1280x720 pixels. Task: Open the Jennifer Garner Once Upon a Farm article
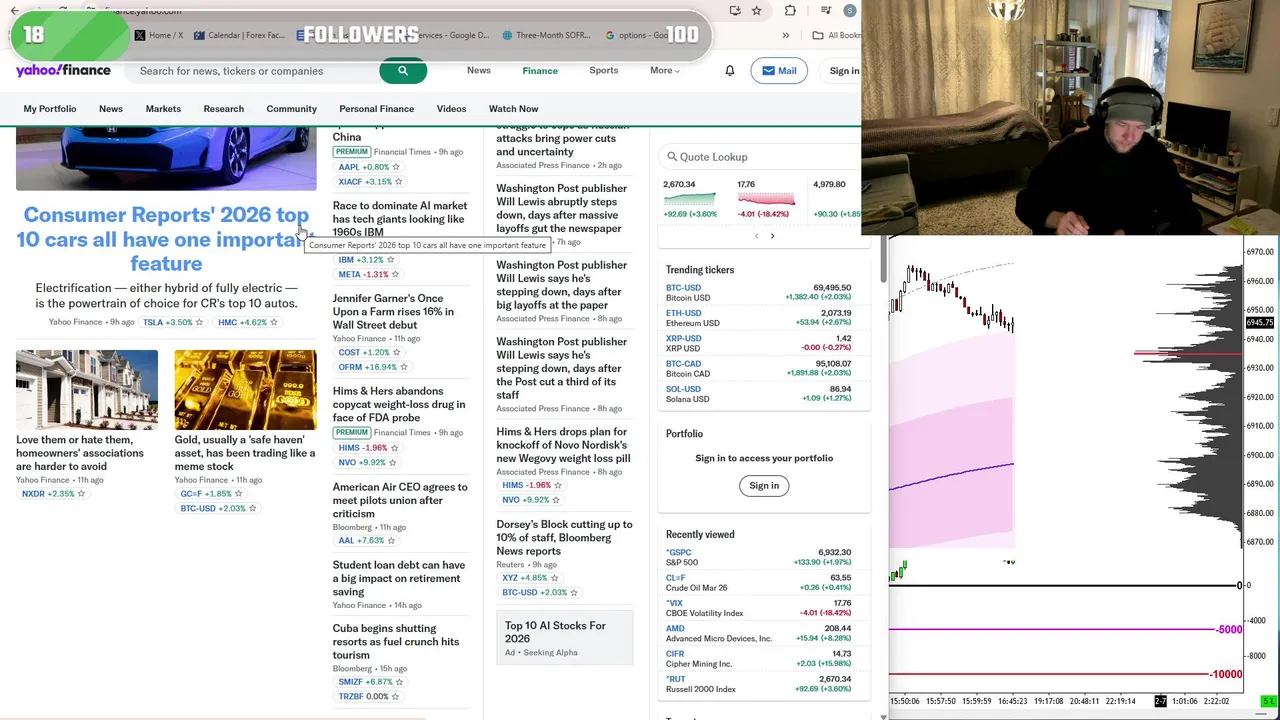point(393,312)
